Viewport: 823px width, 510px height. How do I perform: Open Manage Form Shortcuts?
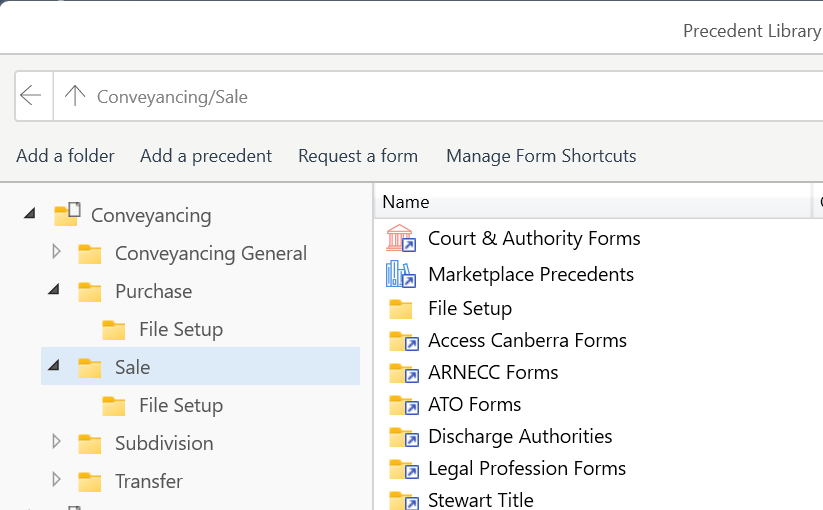pyautogui.click(x=541, y=156)
